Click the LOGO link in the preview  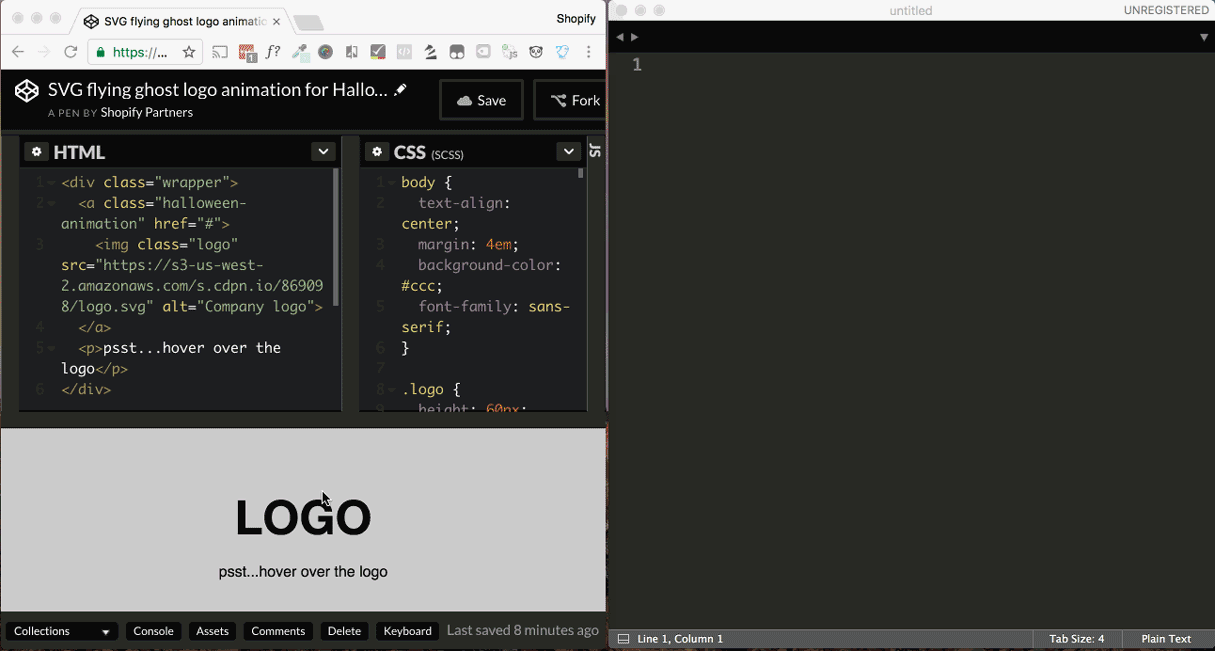(303, 517)
